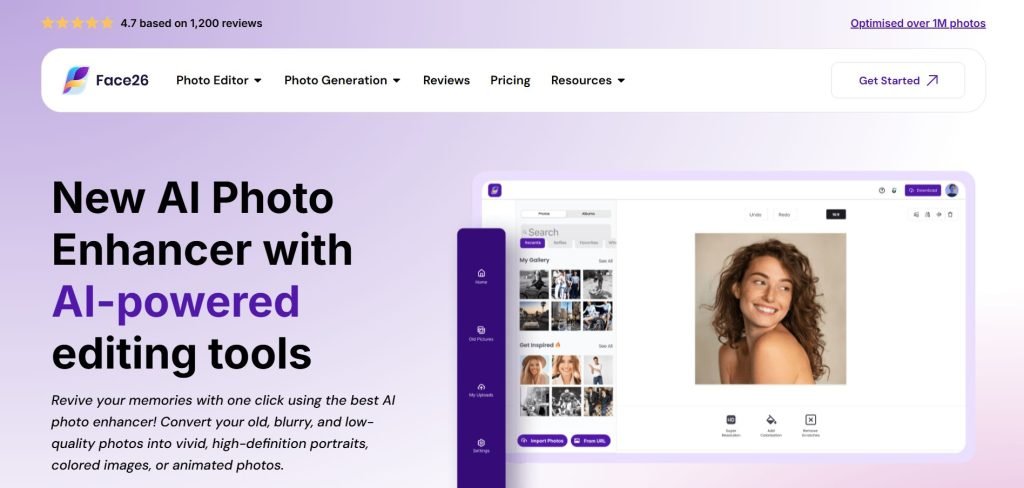This screenshot has height=488, width=1024.
Task: Select the Add Colorization paint bucket
Action: (771, 419)
